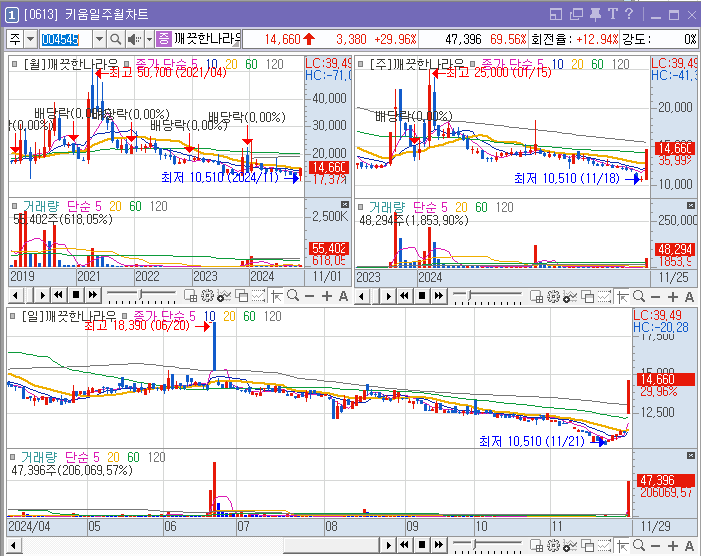Click daily chart scroll left arrow
The height and width of the screenshot is (556, 701).
coord(13,545)
